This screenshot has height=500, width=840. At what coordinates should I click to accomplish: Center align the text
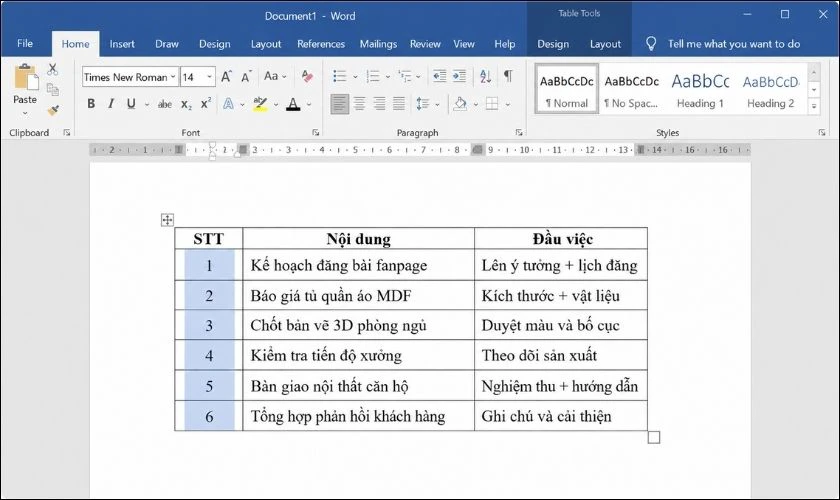tap(359, 104)
